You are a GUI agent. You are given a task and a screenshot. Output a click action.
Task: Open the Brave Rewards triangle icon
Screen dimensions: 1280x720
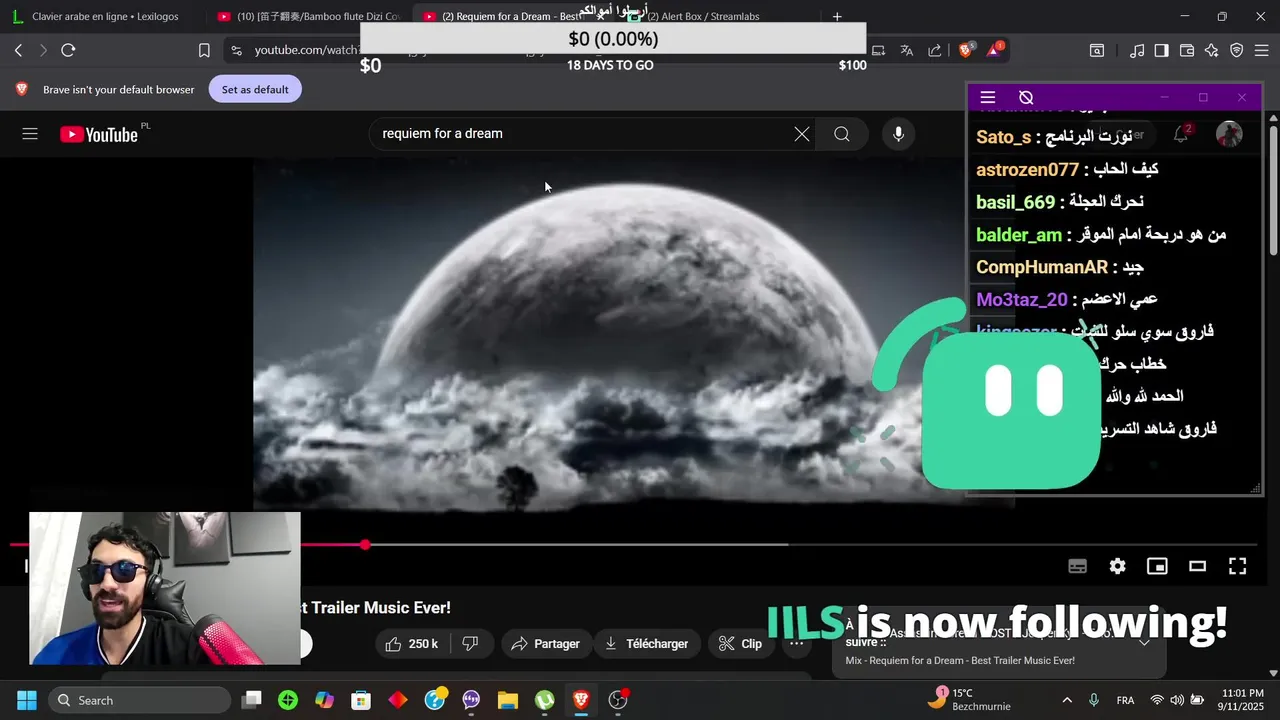995,50
